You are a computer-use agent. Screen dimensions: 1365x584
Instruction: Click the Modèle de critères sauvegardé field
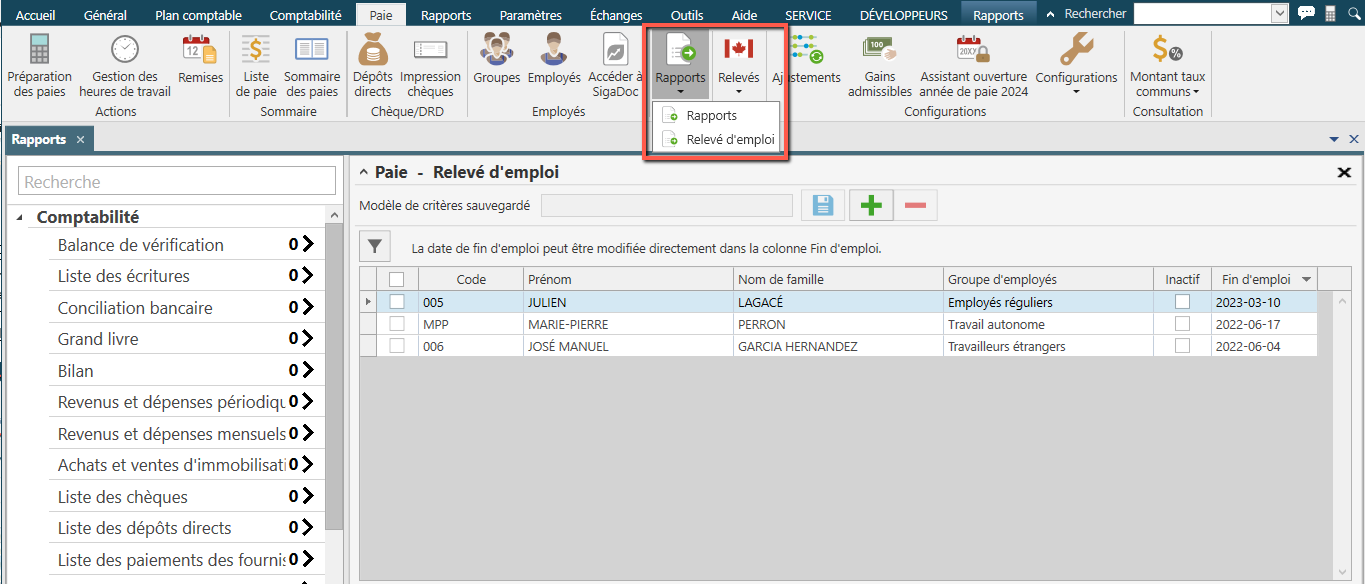[667, 206]
